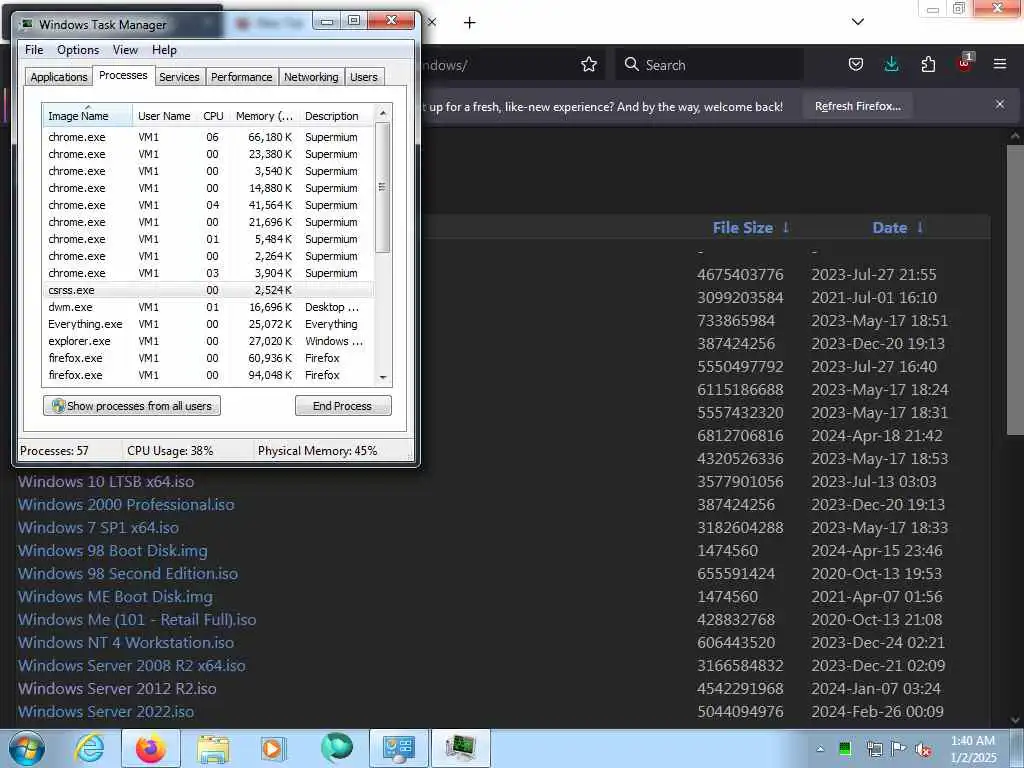Open Windows Explorer folder taskbar icon
The height and width of the screenshot is (768, 1024).
213,748
